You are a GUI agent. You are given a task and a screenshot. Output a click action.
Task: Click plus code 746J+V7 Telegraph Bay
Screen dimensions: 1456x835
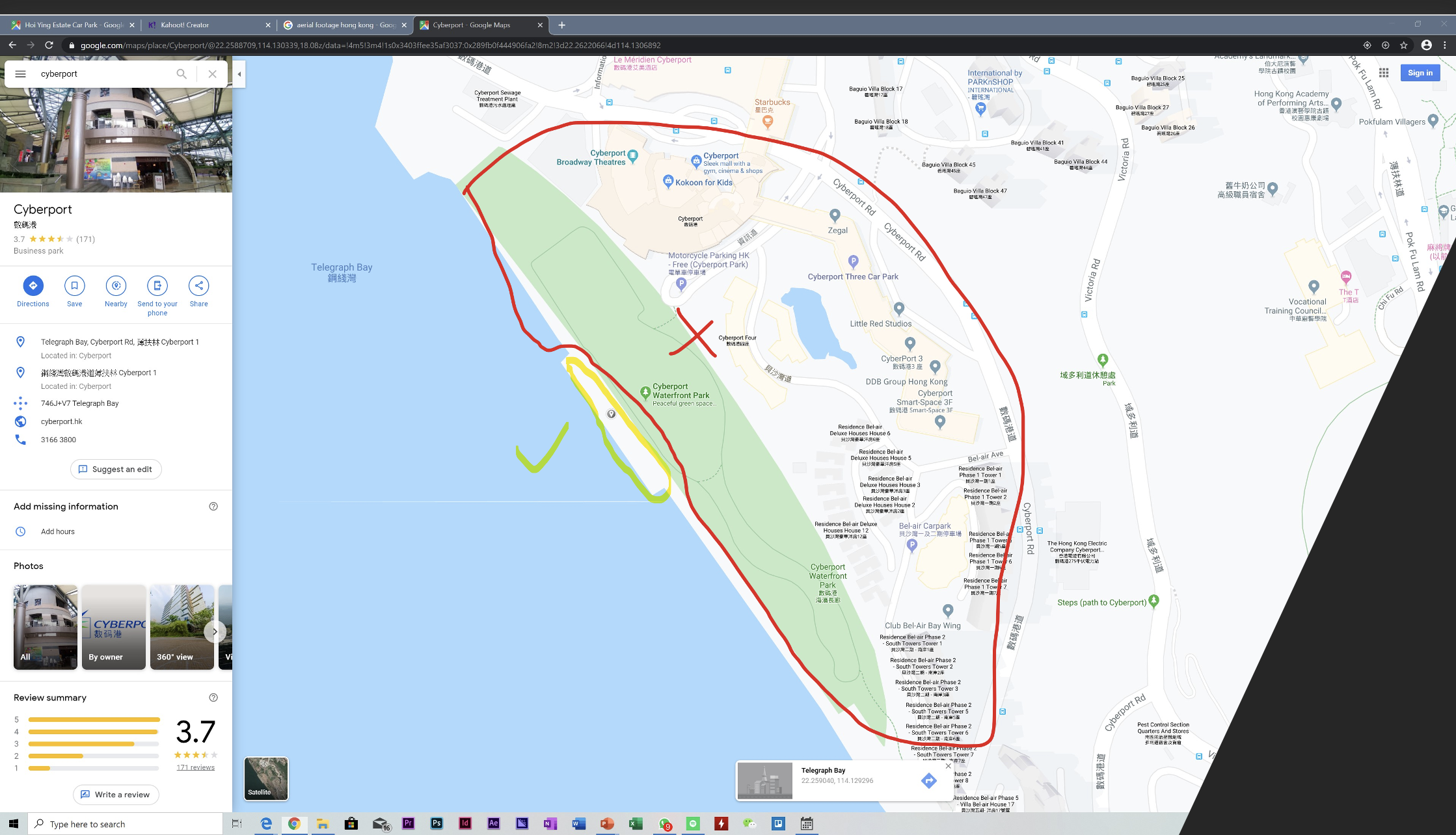[80, 403]
